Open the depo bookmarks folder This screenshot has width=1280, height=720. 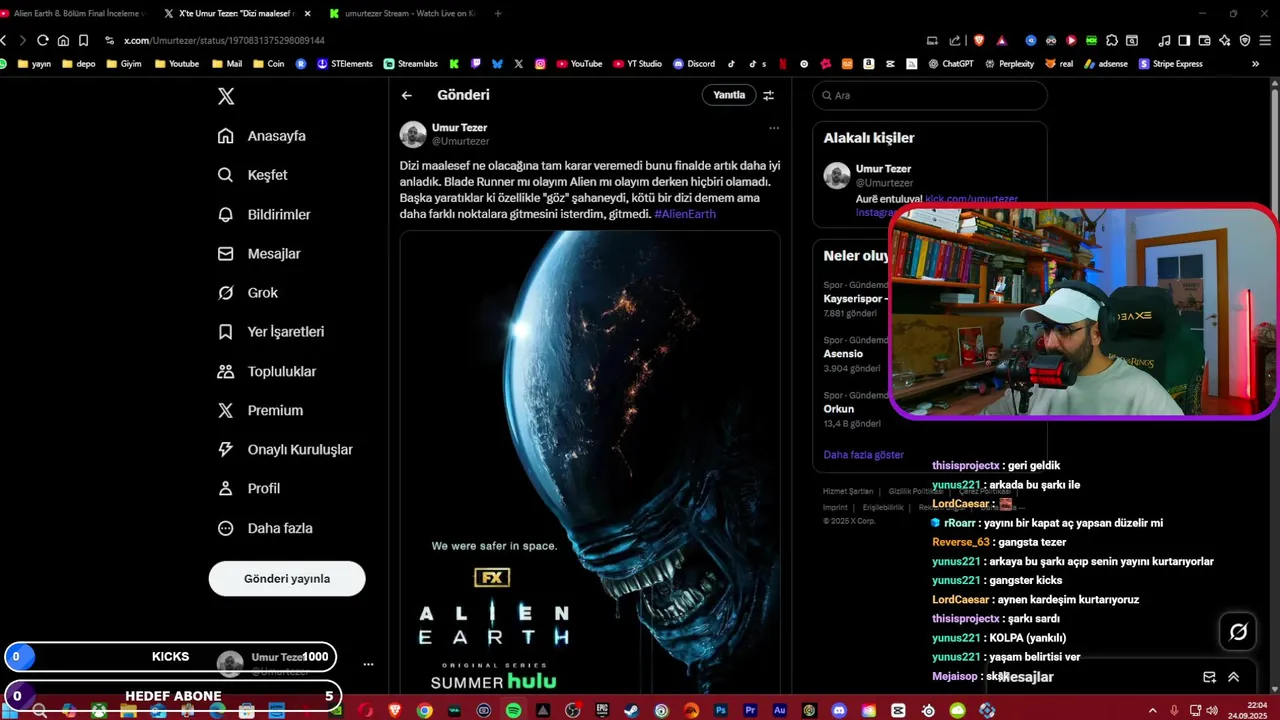tap(78, 63)
